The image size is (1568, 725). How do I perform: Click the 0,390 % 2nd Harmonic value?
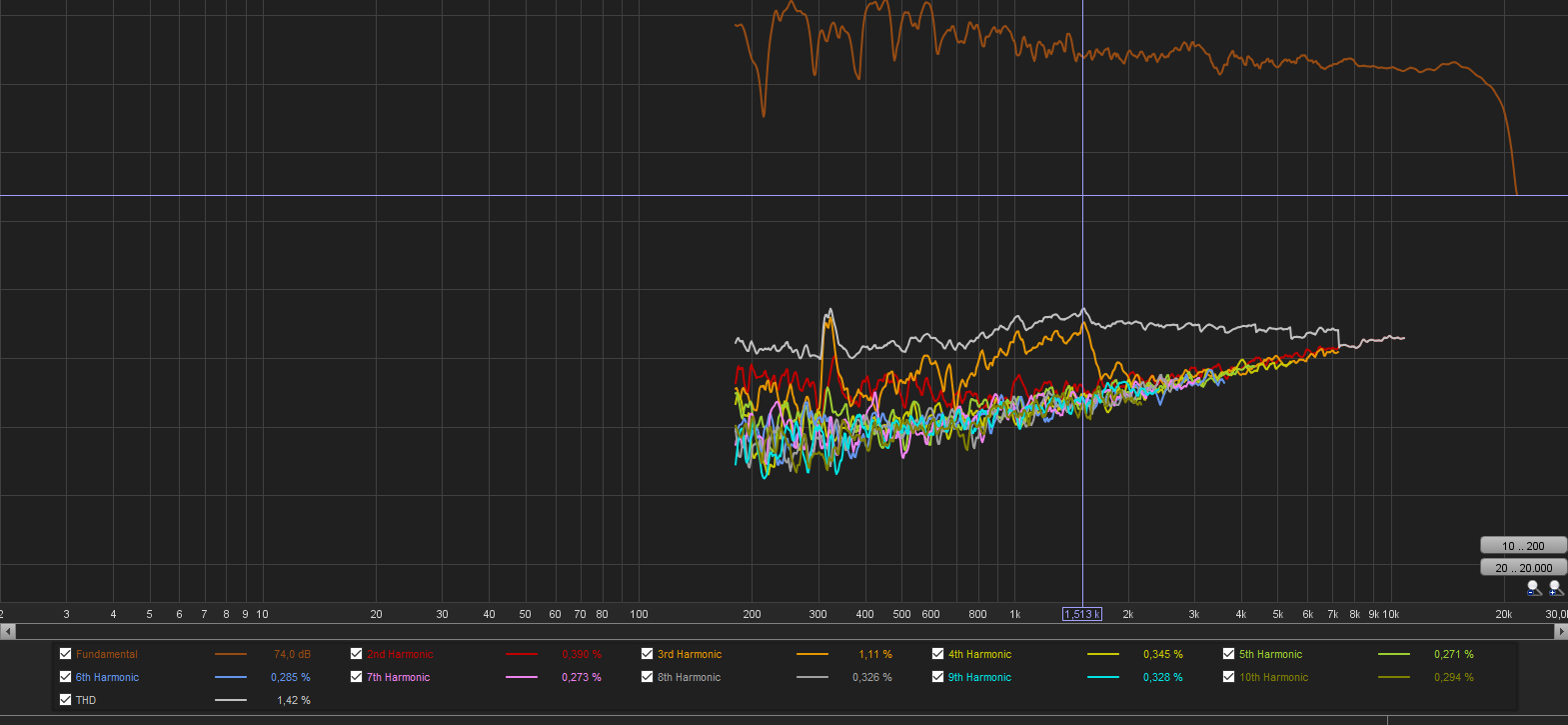(582, 654)
